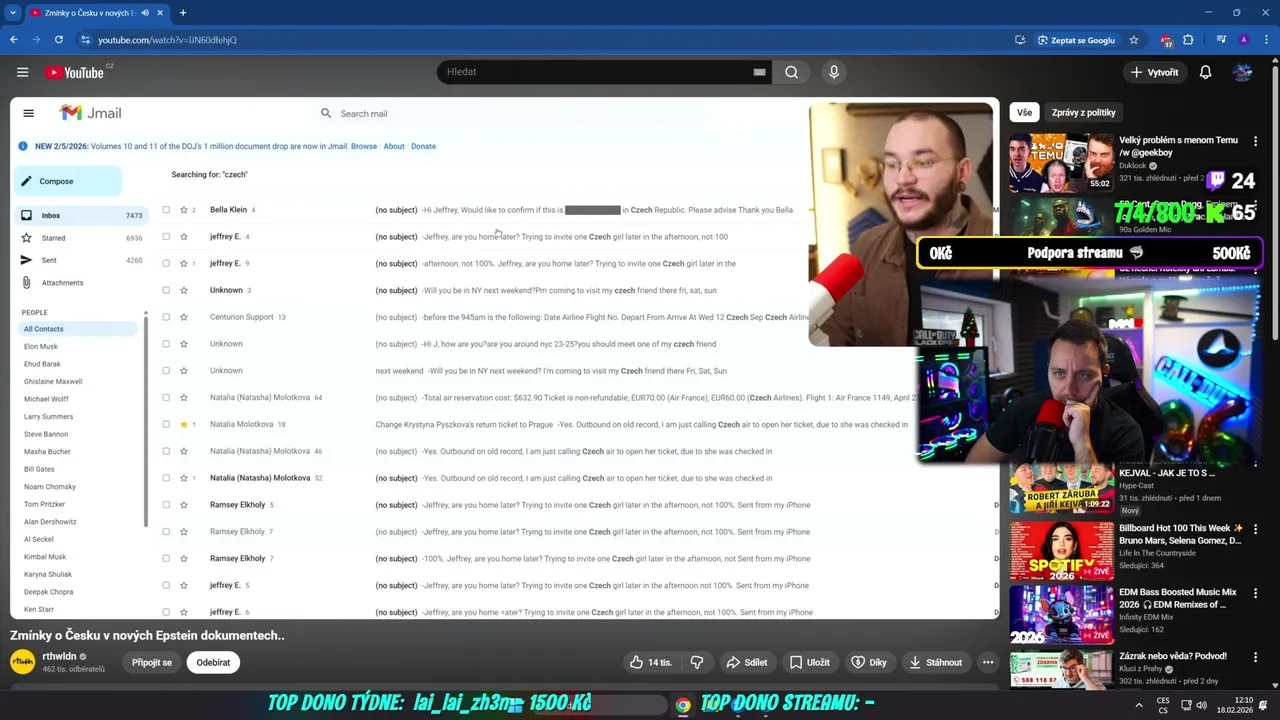Image resolution: width=1280 pixels, height=720 pixels.
Task: Open the on-screen keyboard icon in search box
Action: 759,72
